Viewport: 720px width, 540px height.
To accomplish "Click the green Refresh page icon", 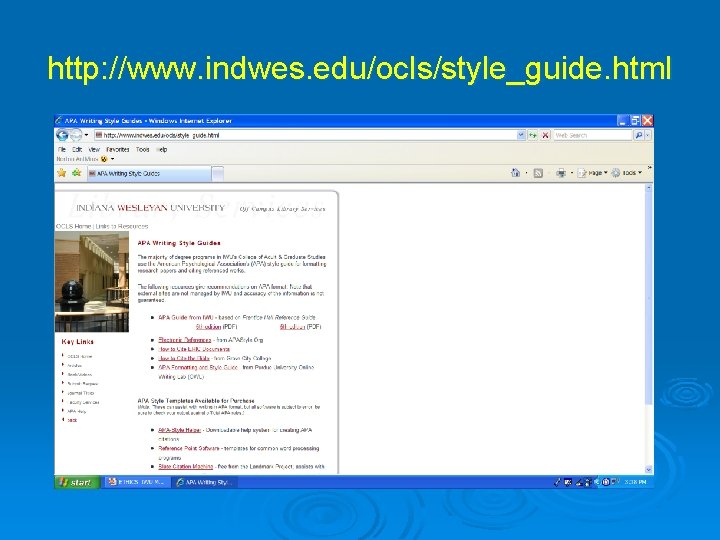I will (x=533, y=135).
